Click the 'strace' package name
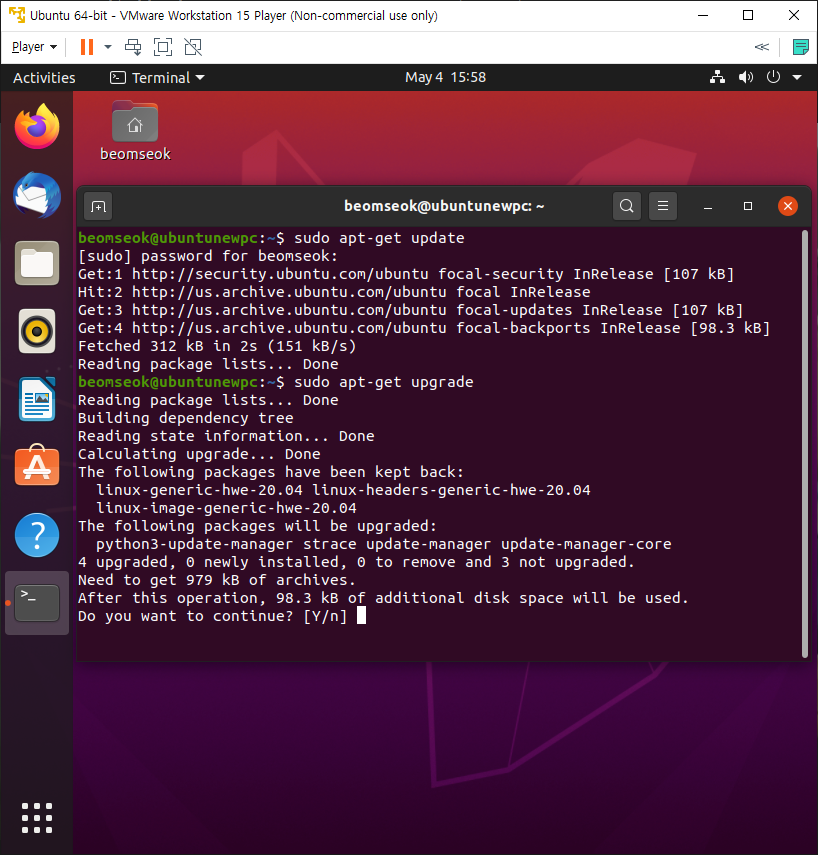 click(329, 544)
